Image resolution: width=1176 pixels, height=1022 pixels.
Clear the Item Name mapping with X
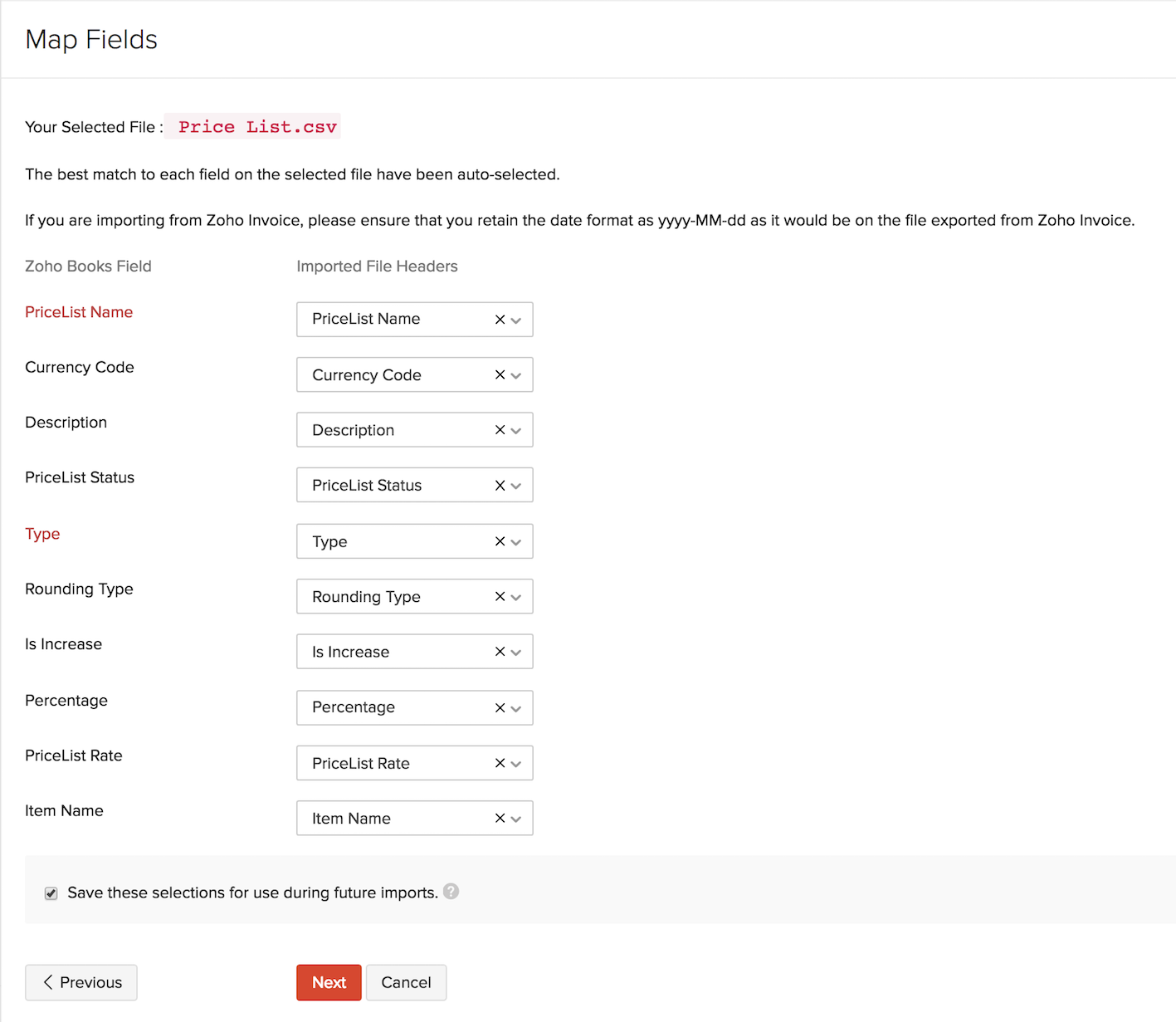point(500,819)
